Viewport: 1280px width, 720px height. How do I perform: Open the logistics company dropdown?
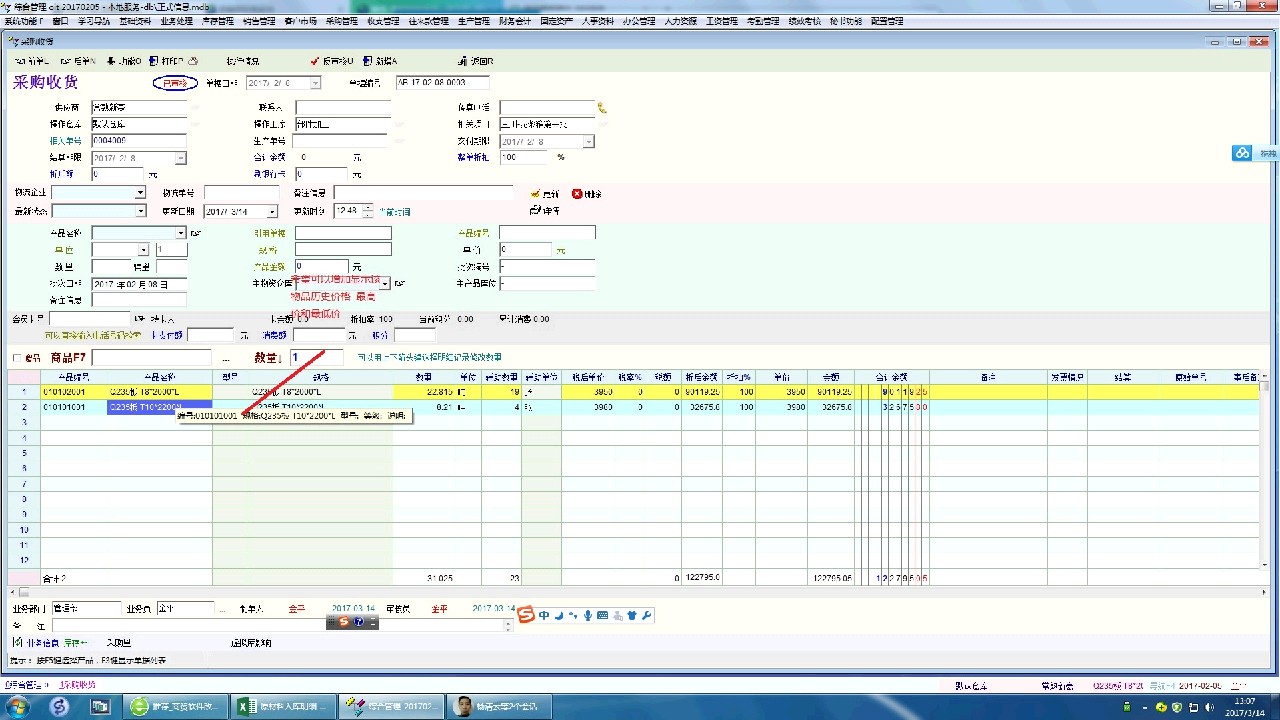click(x=140, y=193)
